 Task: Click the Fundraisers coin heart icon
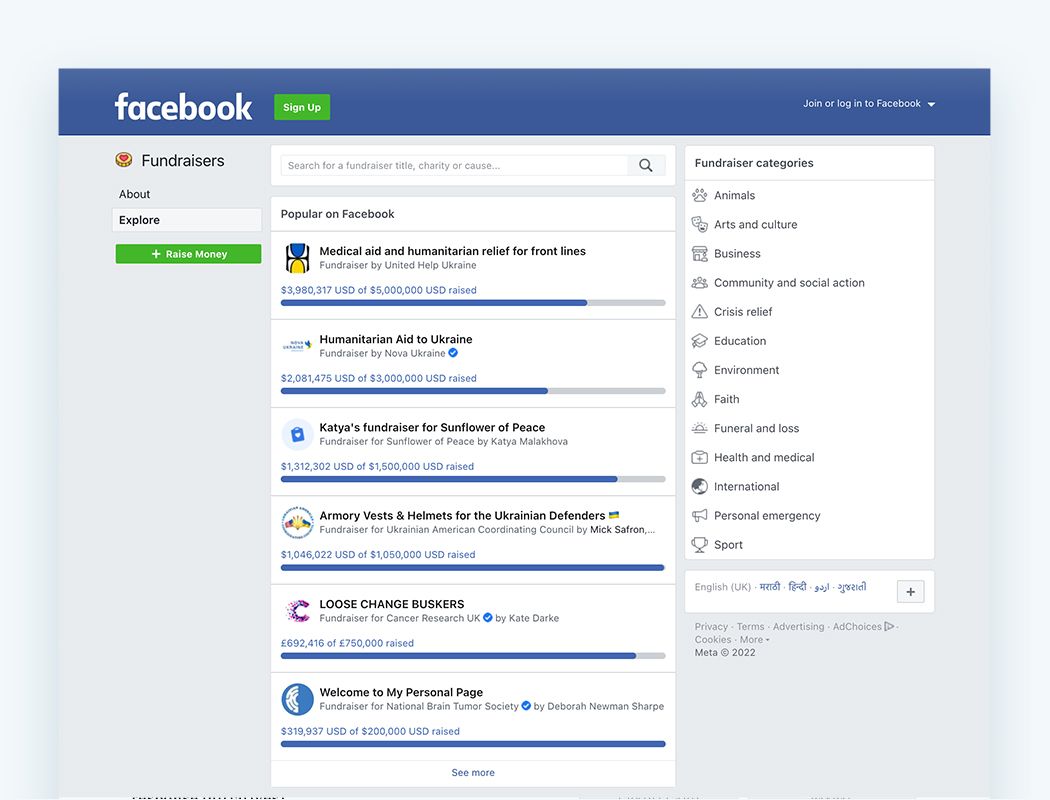point(124,160)
